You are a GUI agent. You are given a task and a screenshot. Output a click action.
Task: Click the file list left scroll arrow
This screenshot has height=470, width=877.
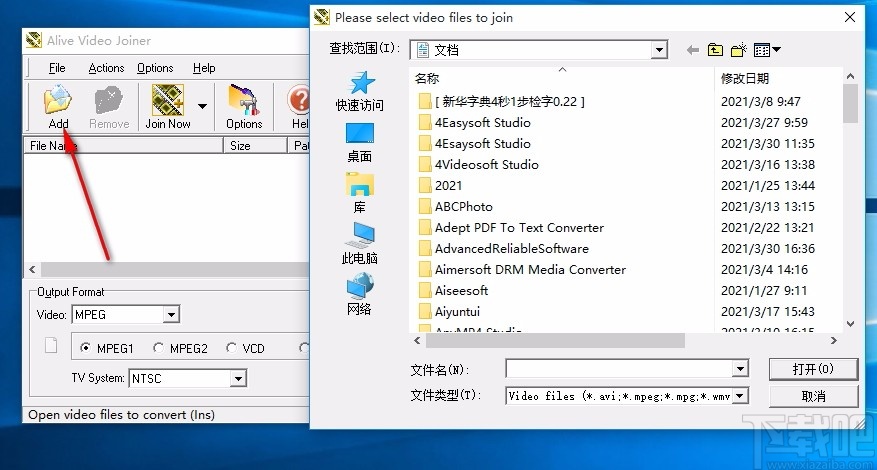point(32,270)
